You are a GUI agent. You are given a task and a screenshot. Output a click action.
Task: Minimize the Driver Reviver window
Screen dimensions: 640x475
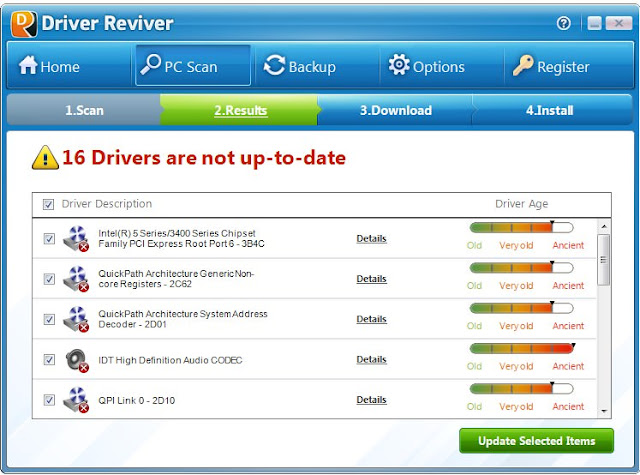tap(594, 23)
